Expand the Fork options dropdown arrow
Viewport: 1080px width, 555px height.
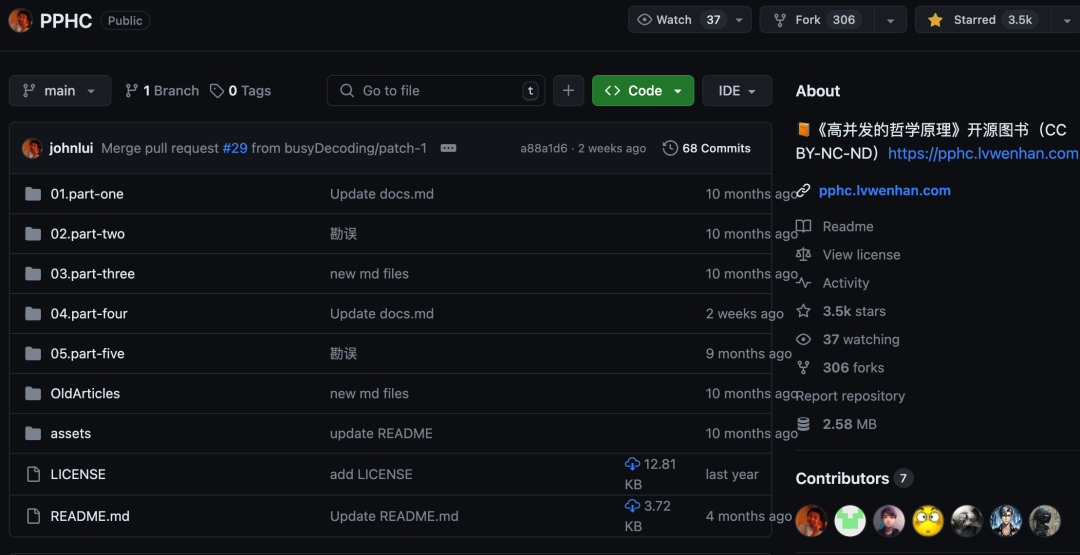click(x=891, y=20)
